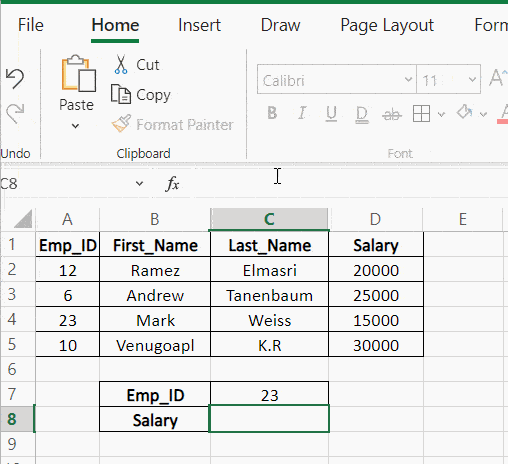
Task: Select row 6 header
Action: tap(18, 369)
